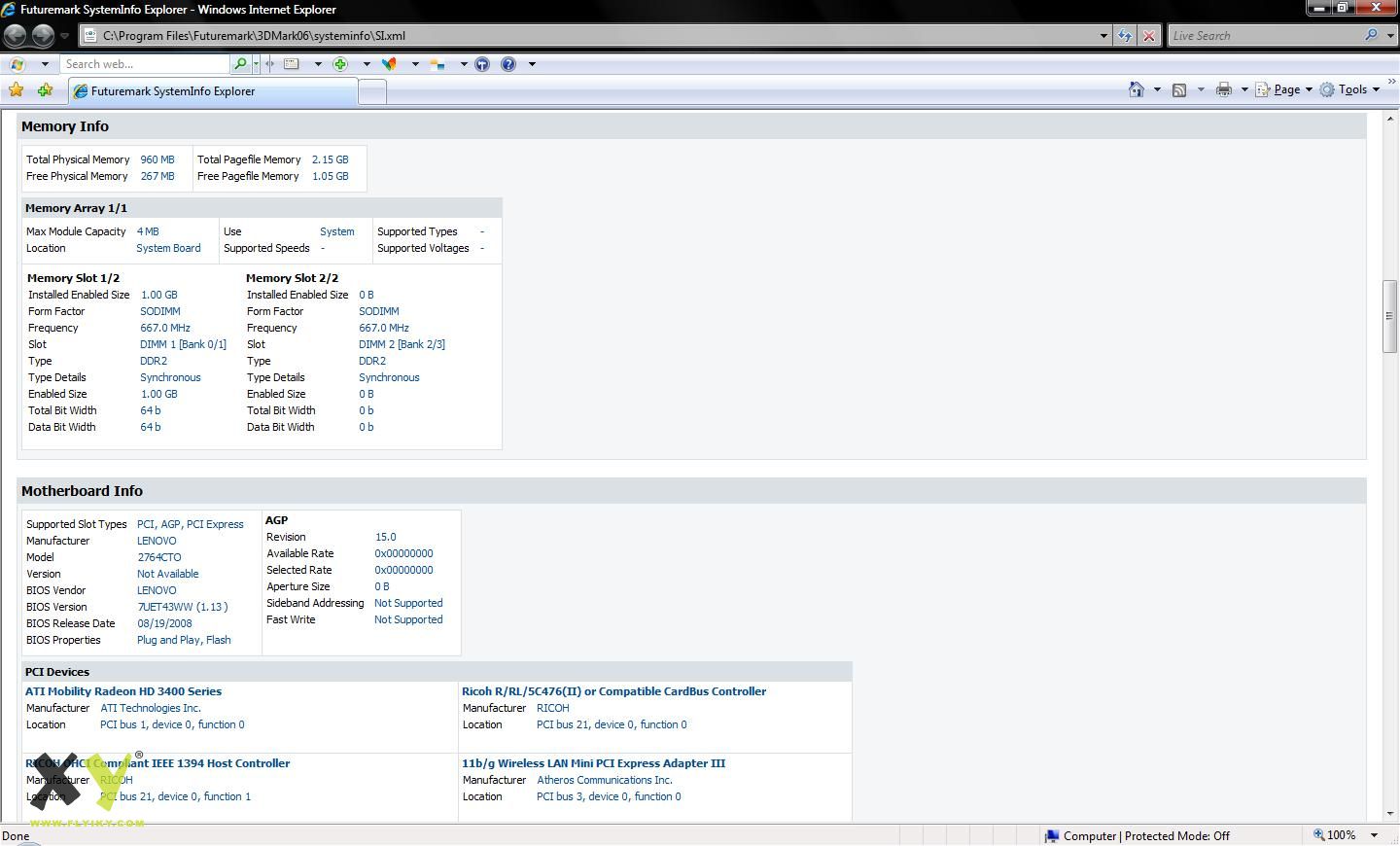Open the Live Search provider options dropdown
This screenshot has width=1400, height=846.
1389,36
